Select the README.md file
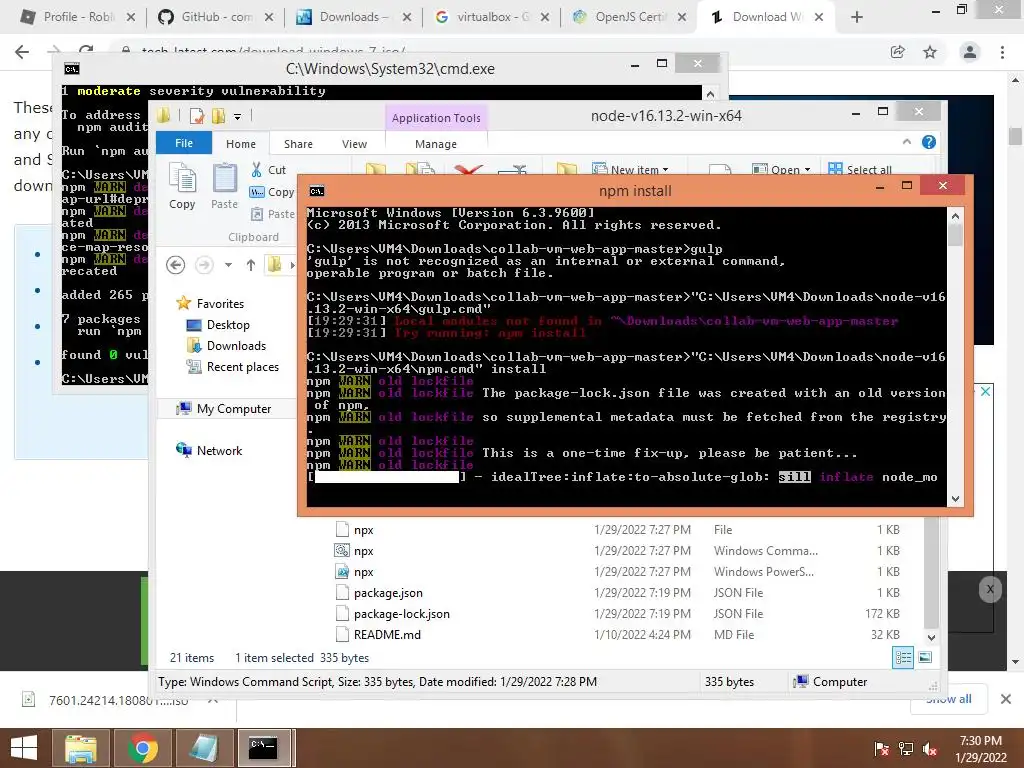Image resolution: width=1024 pixels, height=768 pixels. click(387, 635)
